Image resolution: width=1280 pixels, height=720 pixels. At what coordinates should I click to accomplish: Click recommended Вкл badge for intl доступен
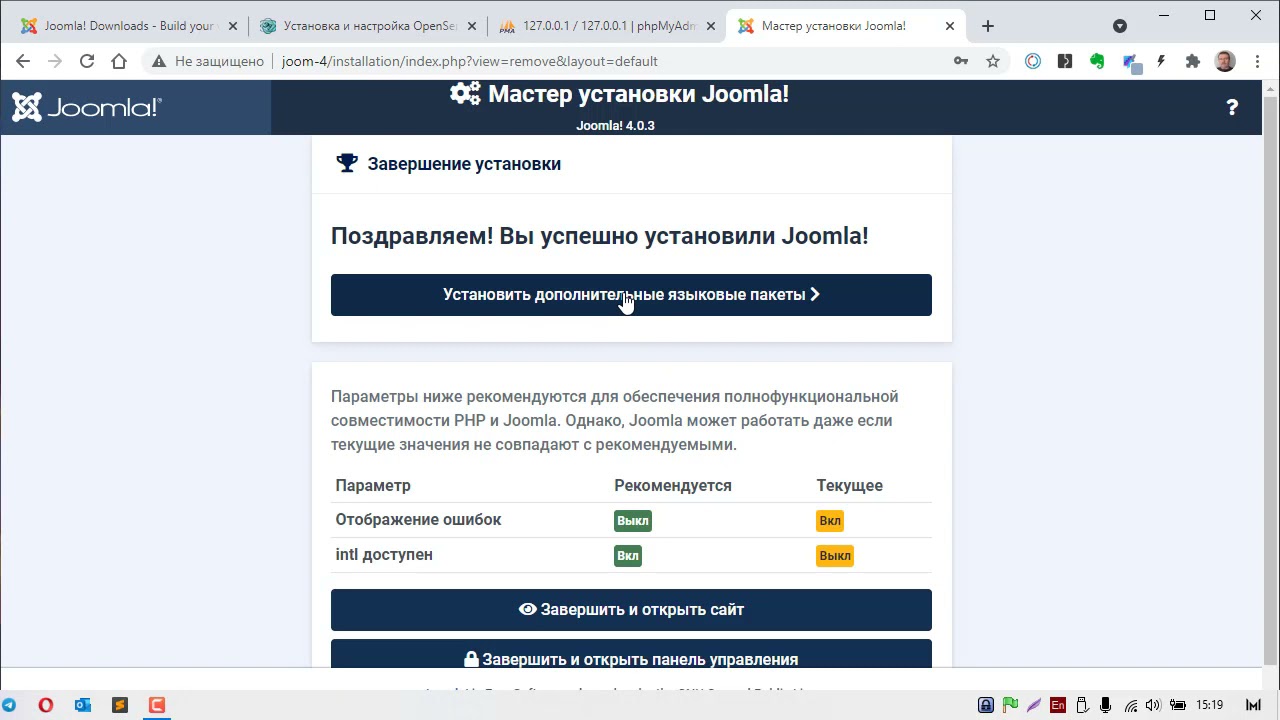pos(628,556)
